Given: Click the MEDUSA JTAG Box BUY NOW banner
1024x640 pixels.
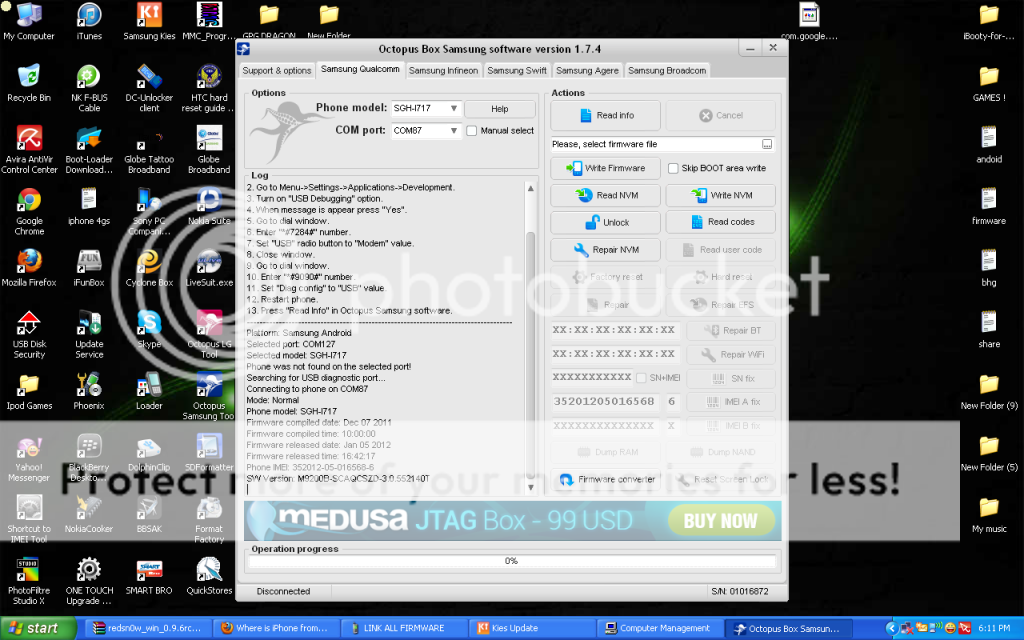Looking at the screenshot, I should [513, 520].
